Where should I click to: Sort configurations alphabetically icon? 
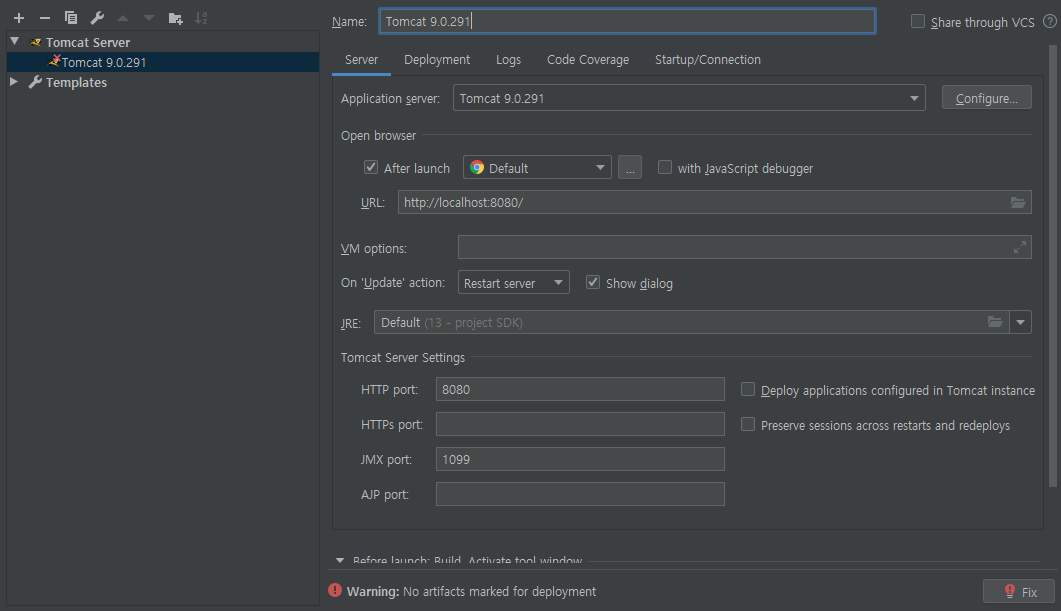click(x=201, y=18)
